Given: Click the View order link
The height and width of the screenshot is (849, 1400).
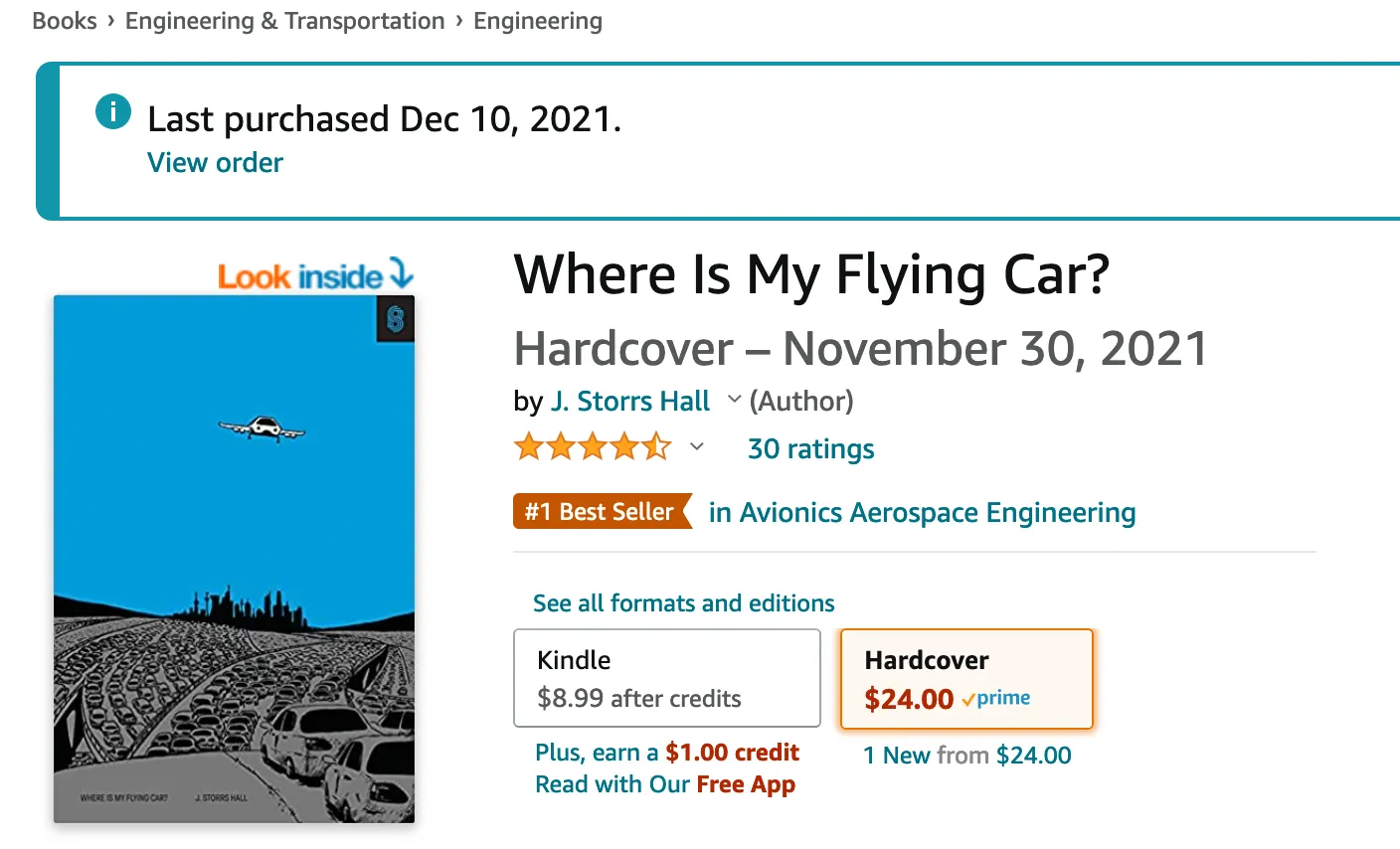Looking at the screenshot, I should pyautogui.click(x=215, y=162).
